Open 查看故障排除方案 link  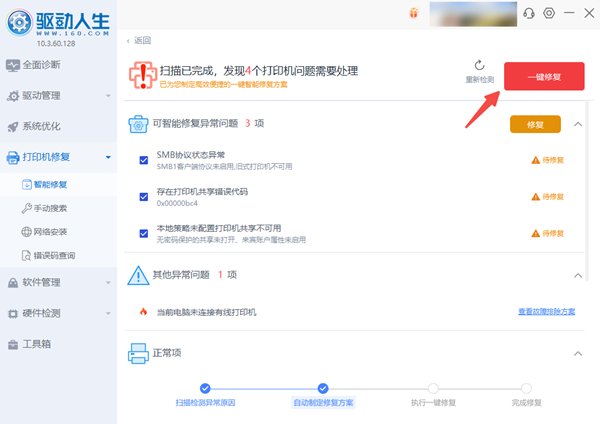click(x=546, y=312)
